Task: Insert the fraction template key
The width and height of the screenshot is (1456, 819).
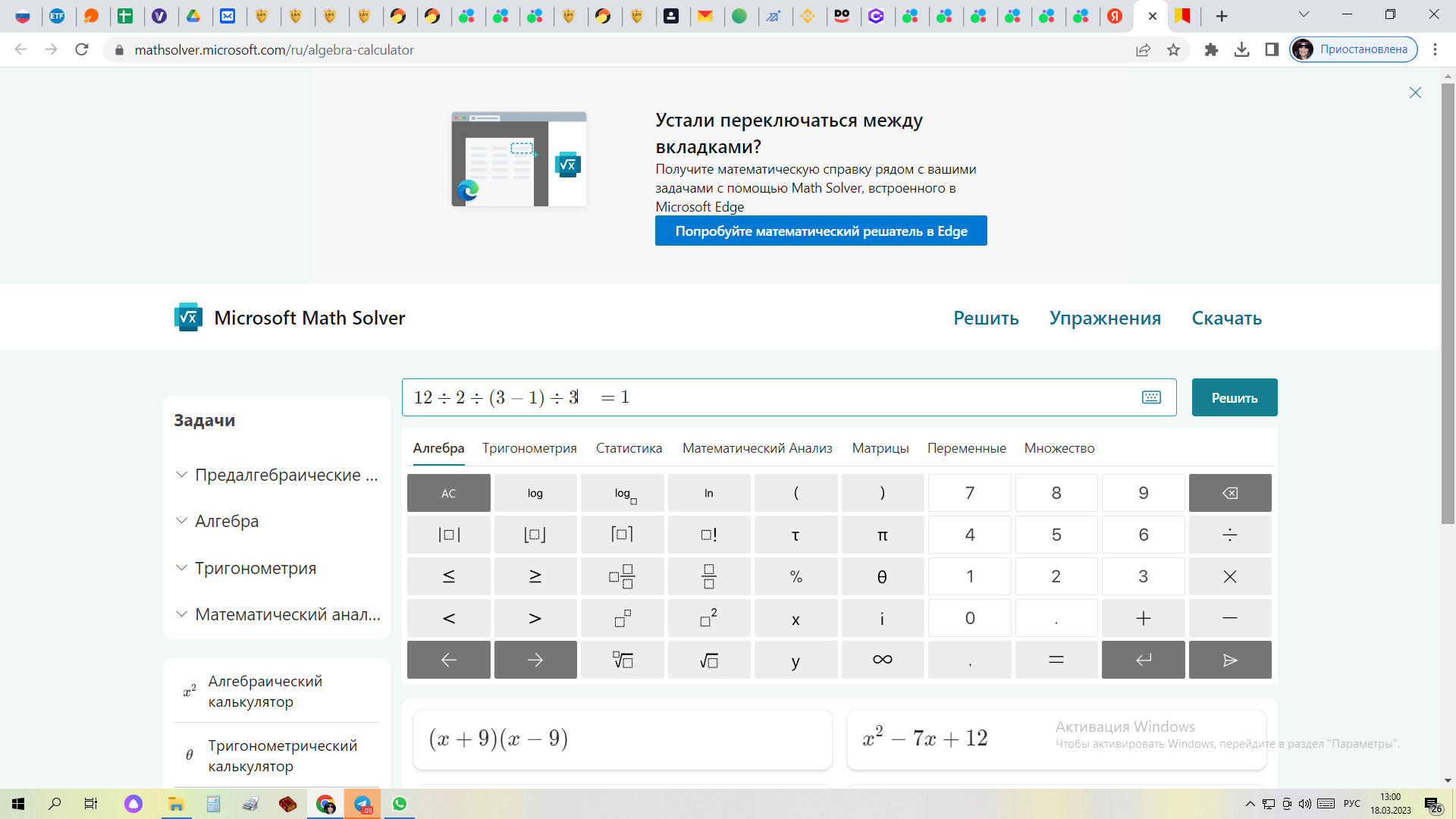Action: 708,576
